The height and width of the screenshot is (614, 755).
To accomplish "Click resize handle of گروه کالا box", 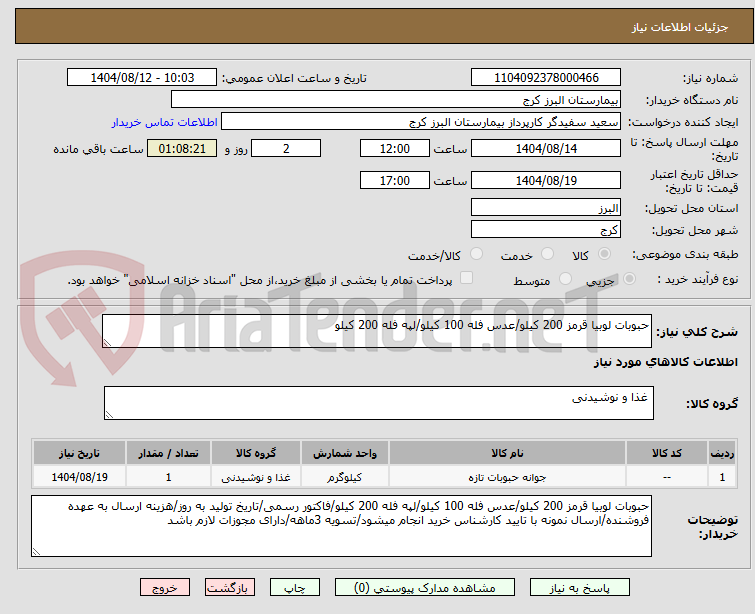I will (109, 415).
